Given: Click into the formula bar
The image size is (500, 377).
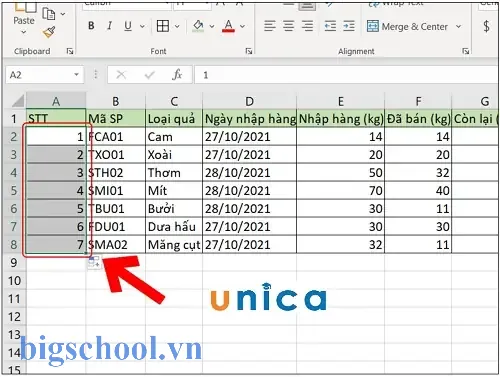Looking at the screenshot, I should (346, 75).
